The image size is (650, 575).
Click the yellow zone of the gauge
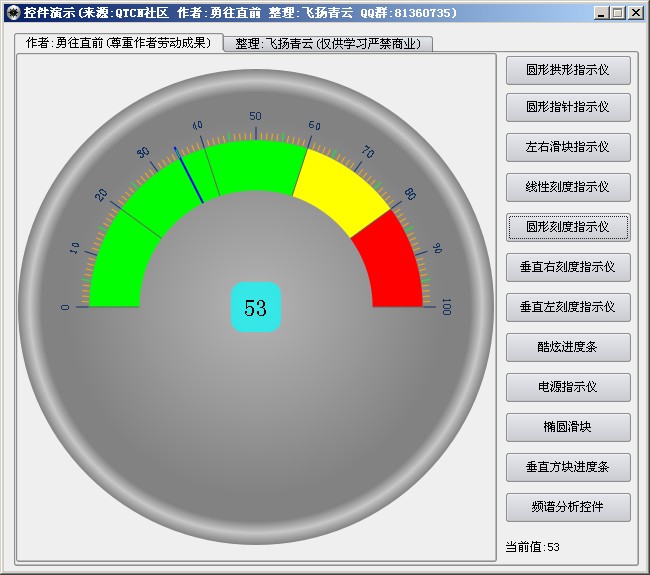click(x=342, y=191)
